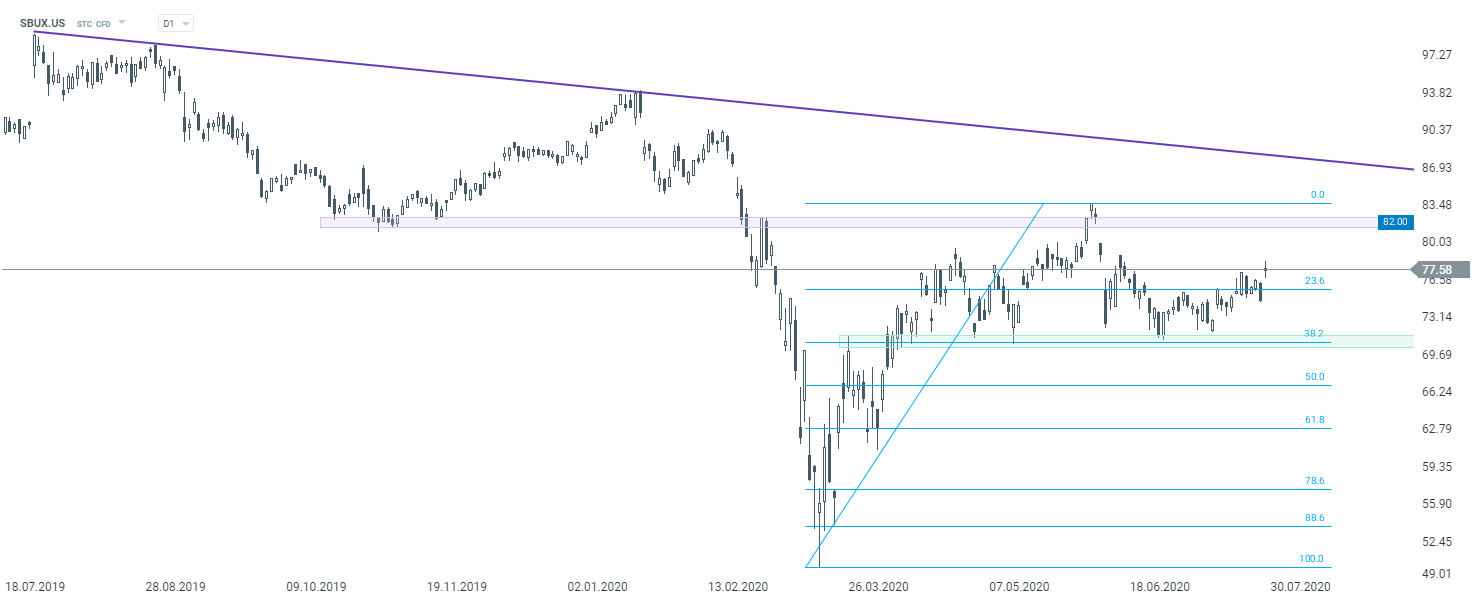Select the 100.0 Fibonacci level label
The height and width of the screenshot is (604, 1482).
pyautogui.click(x=1313, y=558)
